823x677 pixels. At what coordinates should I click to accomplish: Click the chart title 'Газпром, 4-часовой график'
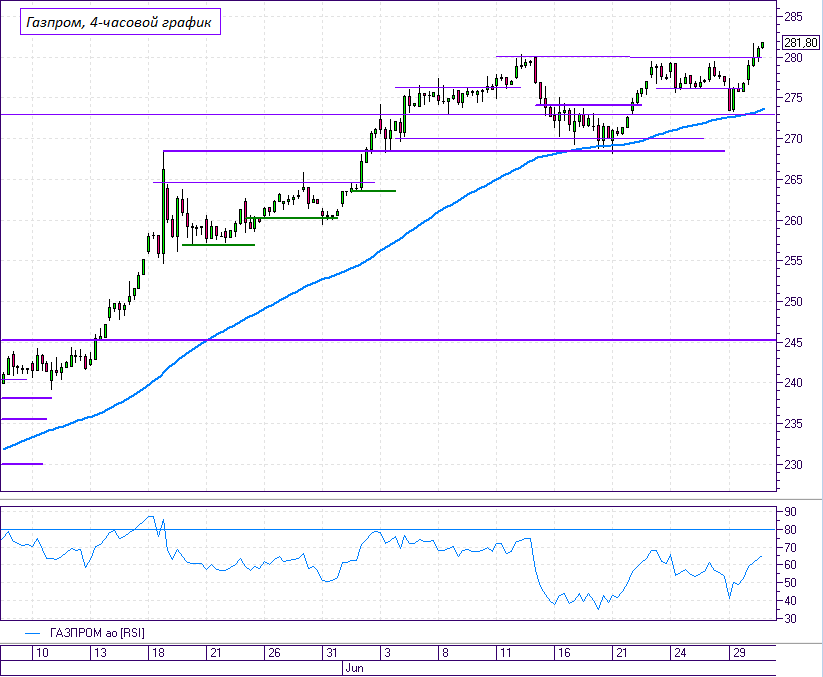119,22
